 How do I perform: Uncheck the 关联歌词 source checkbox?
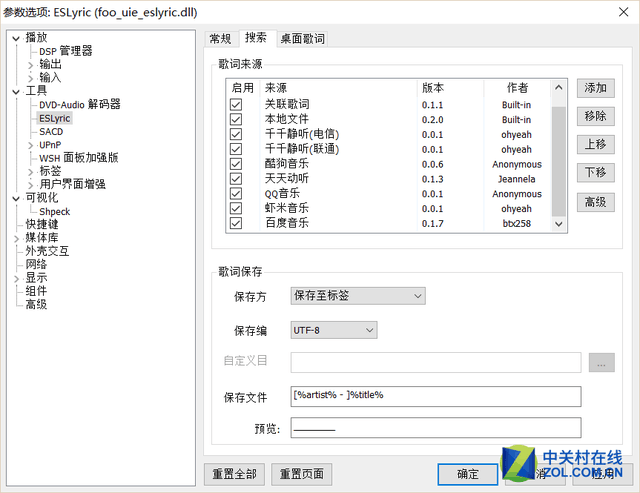236,104
